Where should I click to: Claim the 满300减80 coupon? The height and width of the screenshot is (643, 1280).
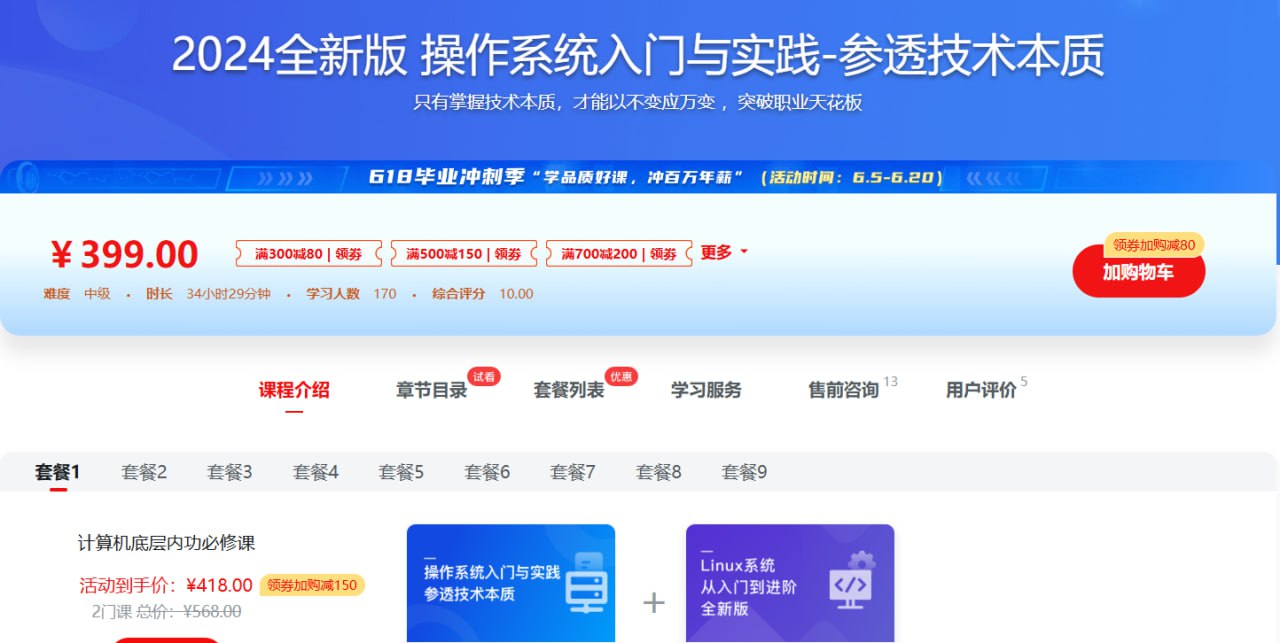308,254
